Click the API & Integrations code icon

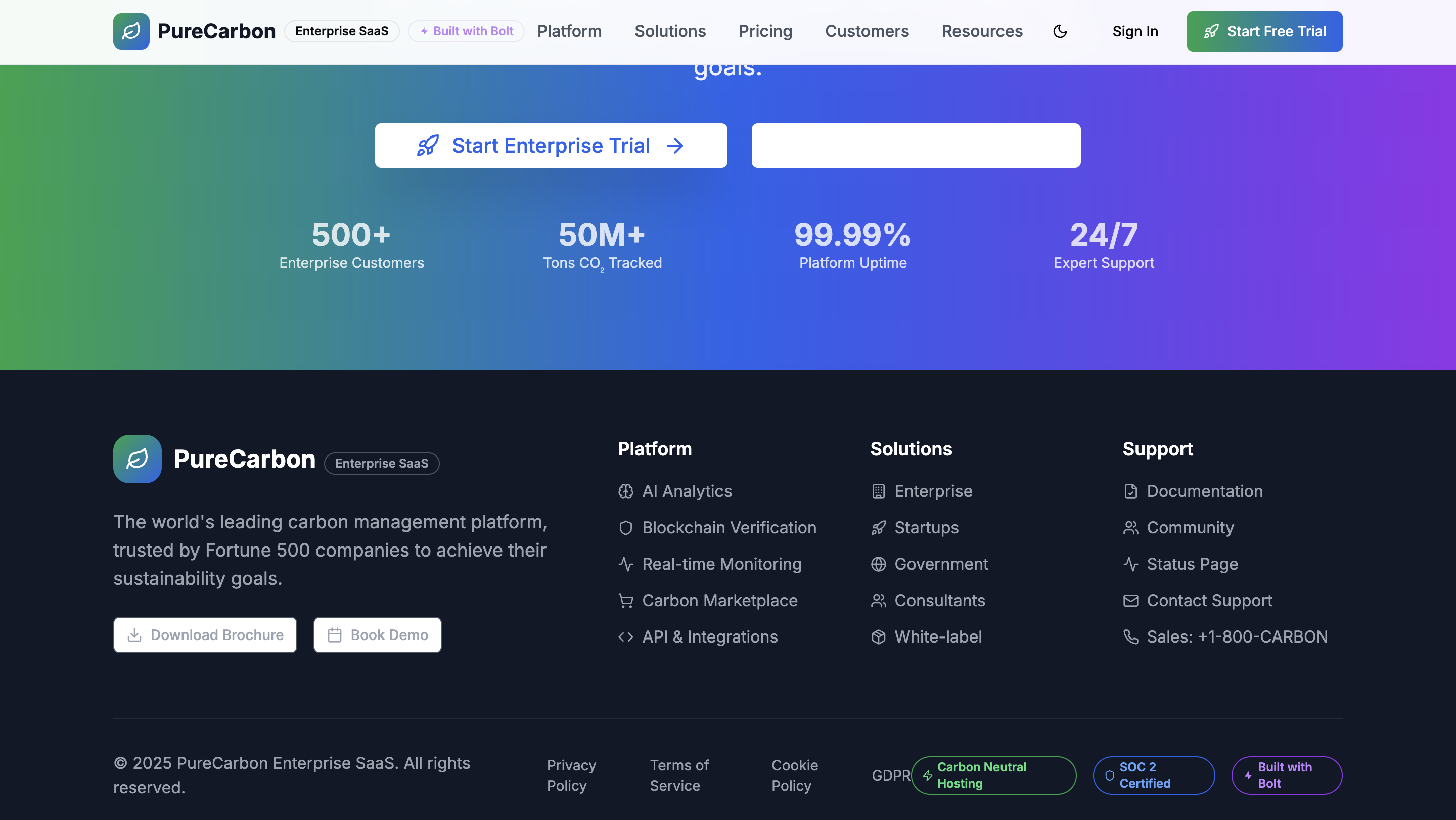tap(626, 636)
